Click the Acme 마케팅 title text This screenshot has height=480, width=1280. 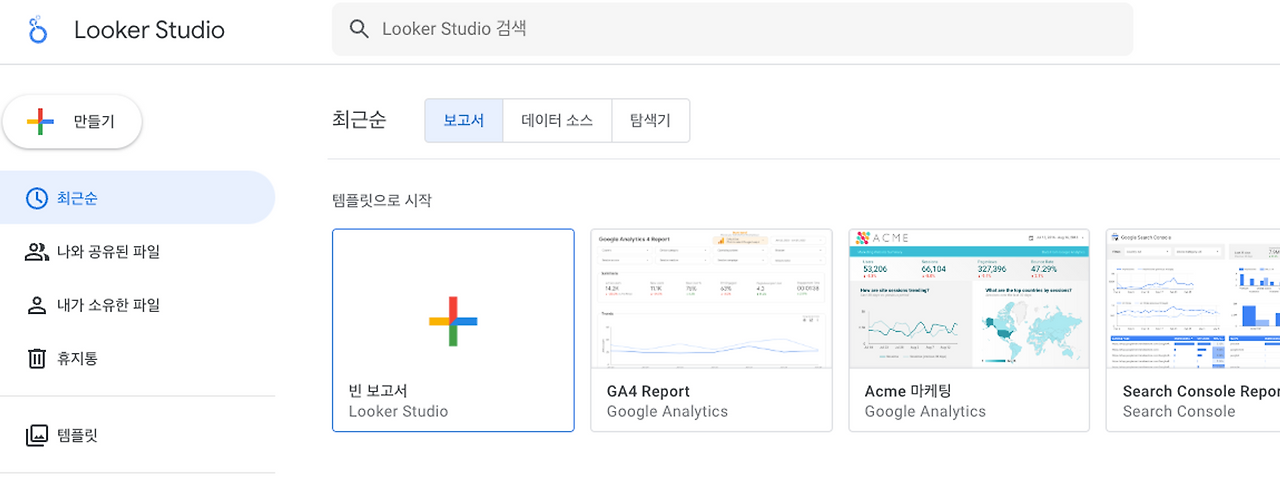[x=908, y=391]
